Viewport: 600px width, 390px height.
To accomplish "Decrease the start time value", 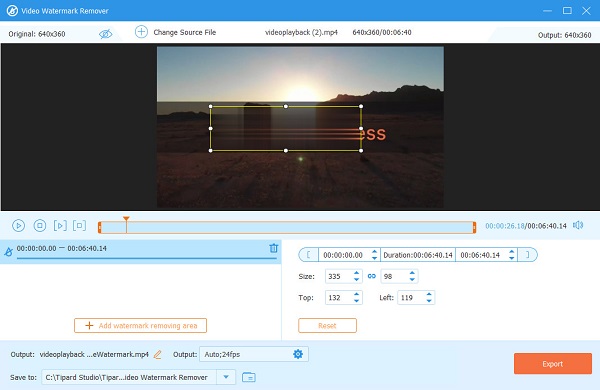I will 374,258.
